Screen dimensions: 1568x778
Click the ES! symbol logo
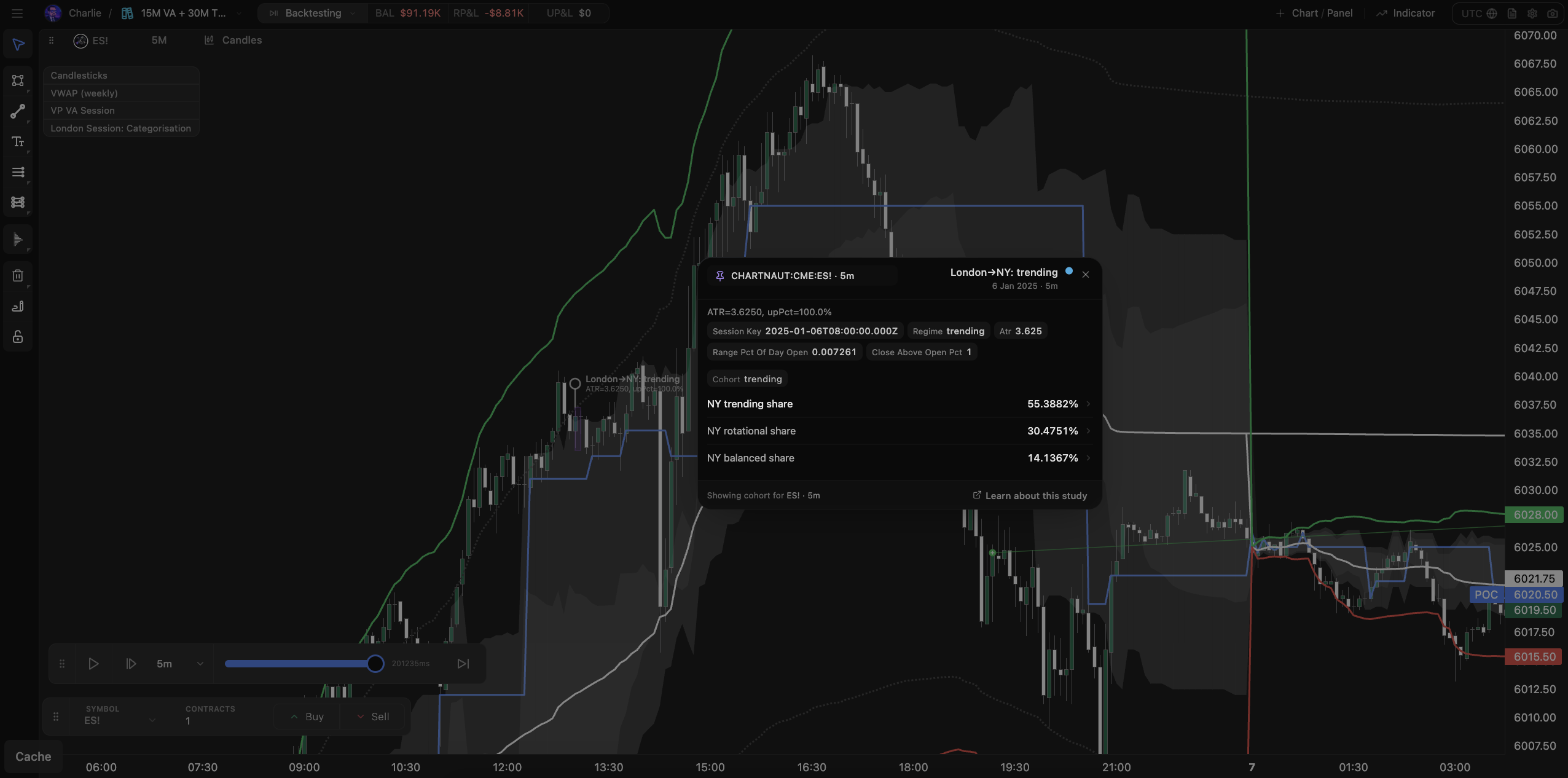[80, 41]
